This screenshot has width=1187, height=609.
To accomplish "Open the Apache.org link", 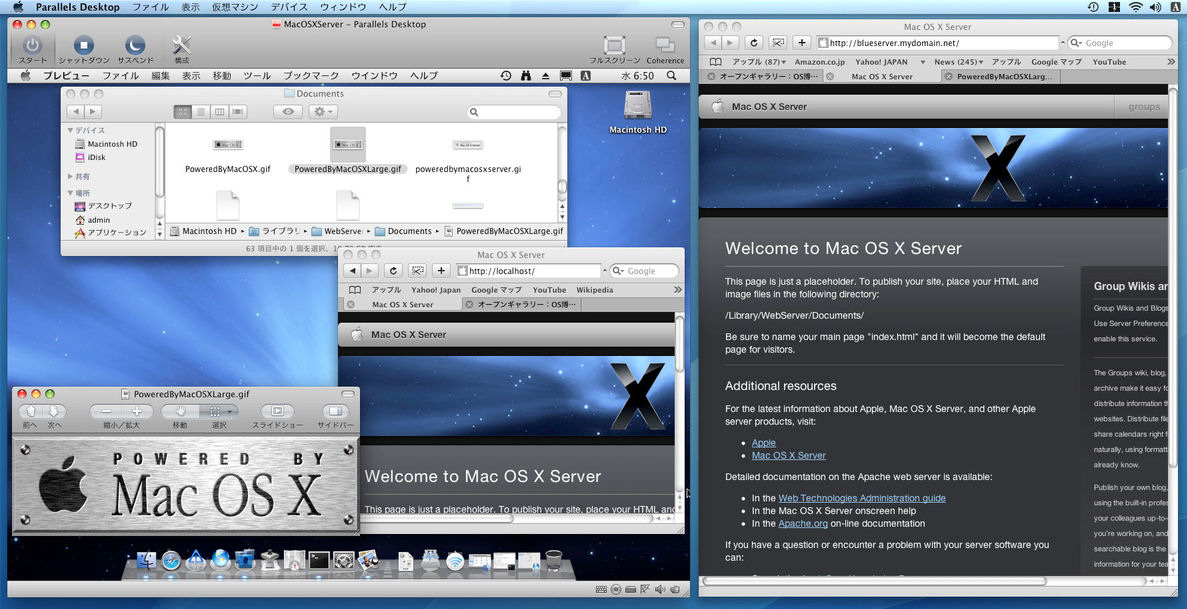I will [802, 524].
